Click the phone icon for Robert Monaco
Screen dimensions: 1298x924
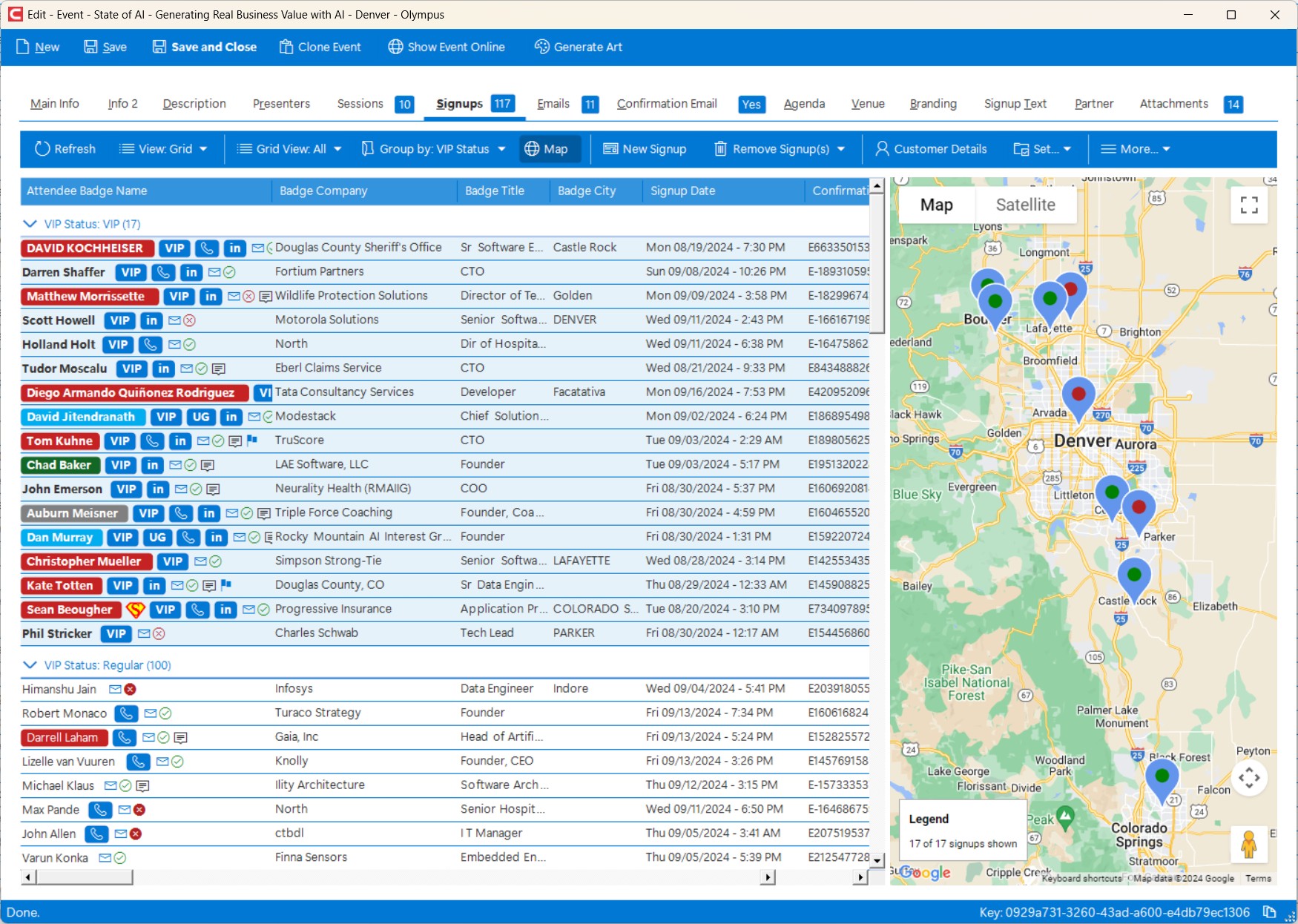pyautogui.click(x=126, y=713)
